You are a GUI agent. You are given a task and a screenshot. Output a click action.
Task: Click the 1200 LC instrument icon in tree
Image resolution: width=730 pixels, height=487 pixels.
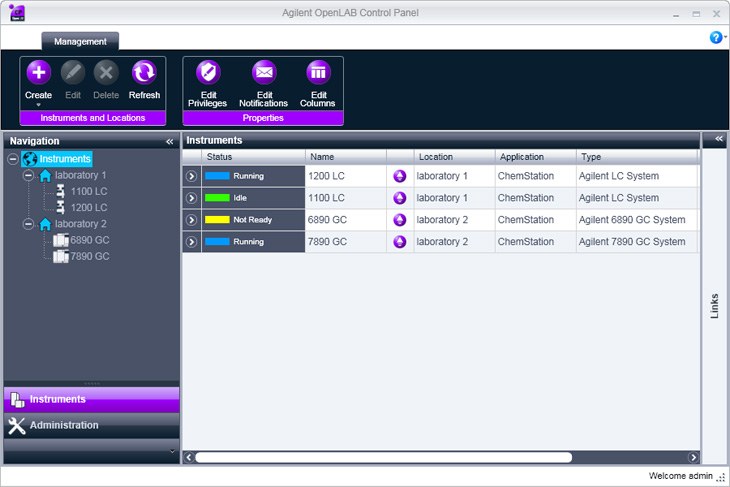61,208
